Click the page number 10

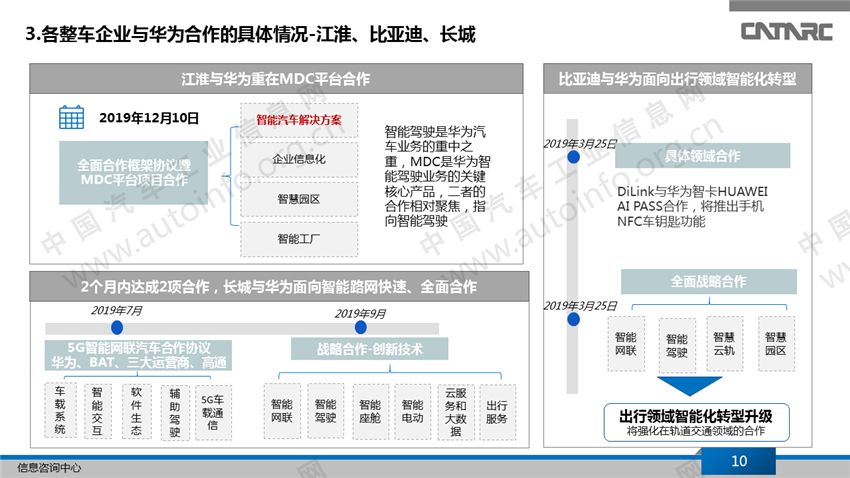click(739, 461)
